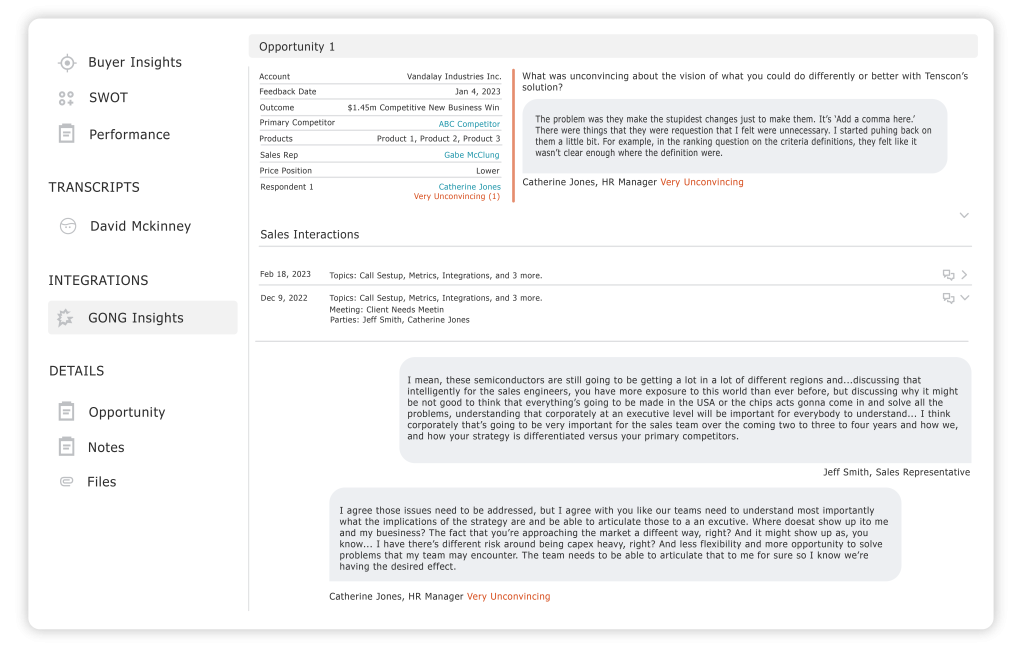The width and height of the screenshot is (1024, 651).
Task: Click the Very Unconvincing (1) rating
Action: (x=456, y=197)
